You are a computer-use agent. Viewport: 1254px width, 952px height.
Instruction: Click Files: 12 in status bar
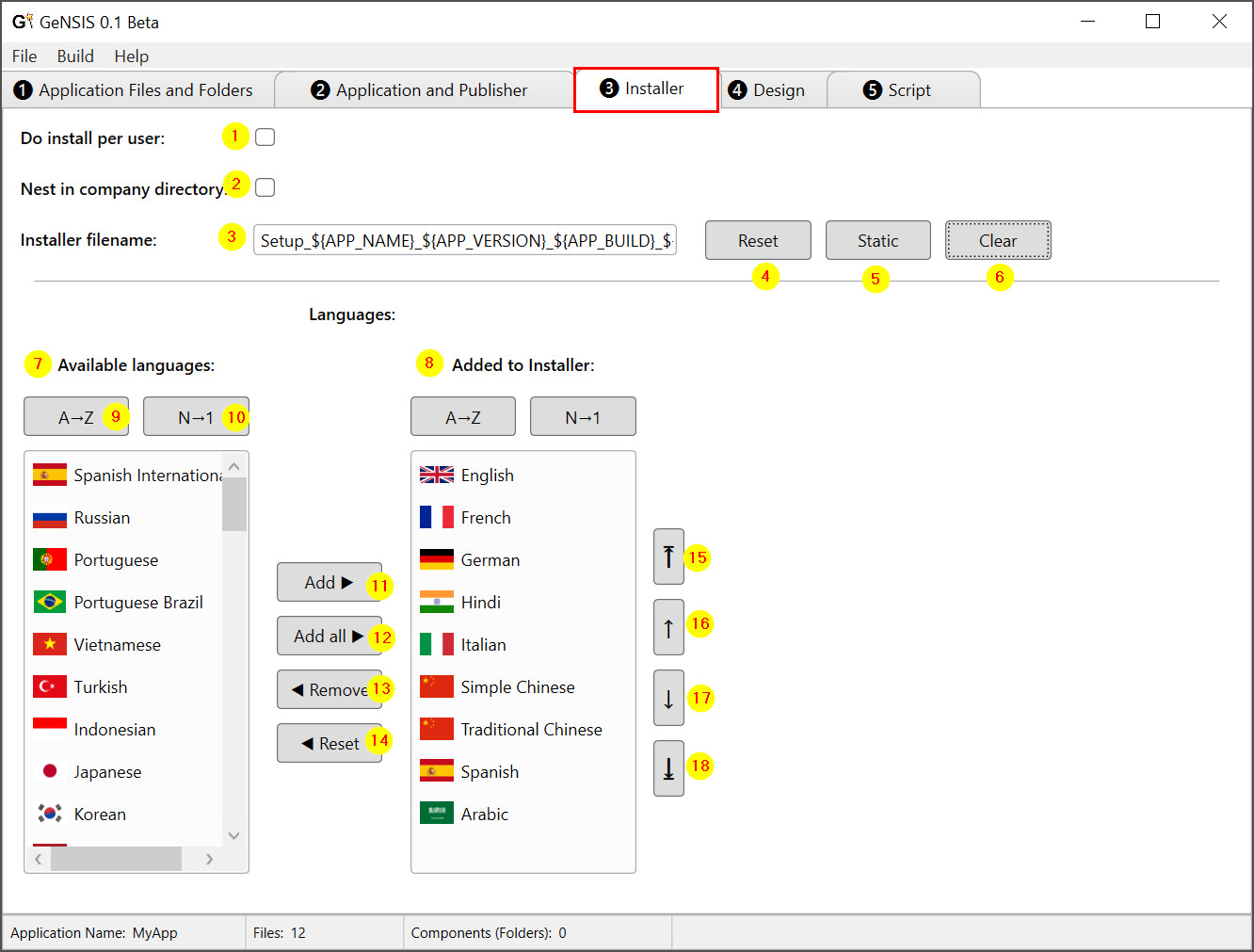coord(280,932)
